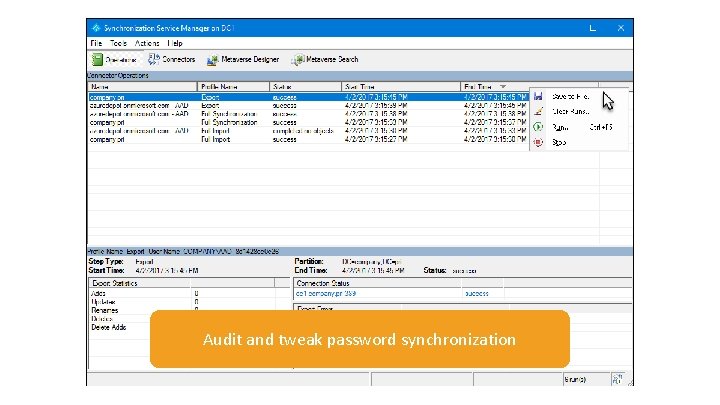The height and width of the screenshot is (405, 720).
Task: Click the success link under Connection Status
Action: pos(476,293)
